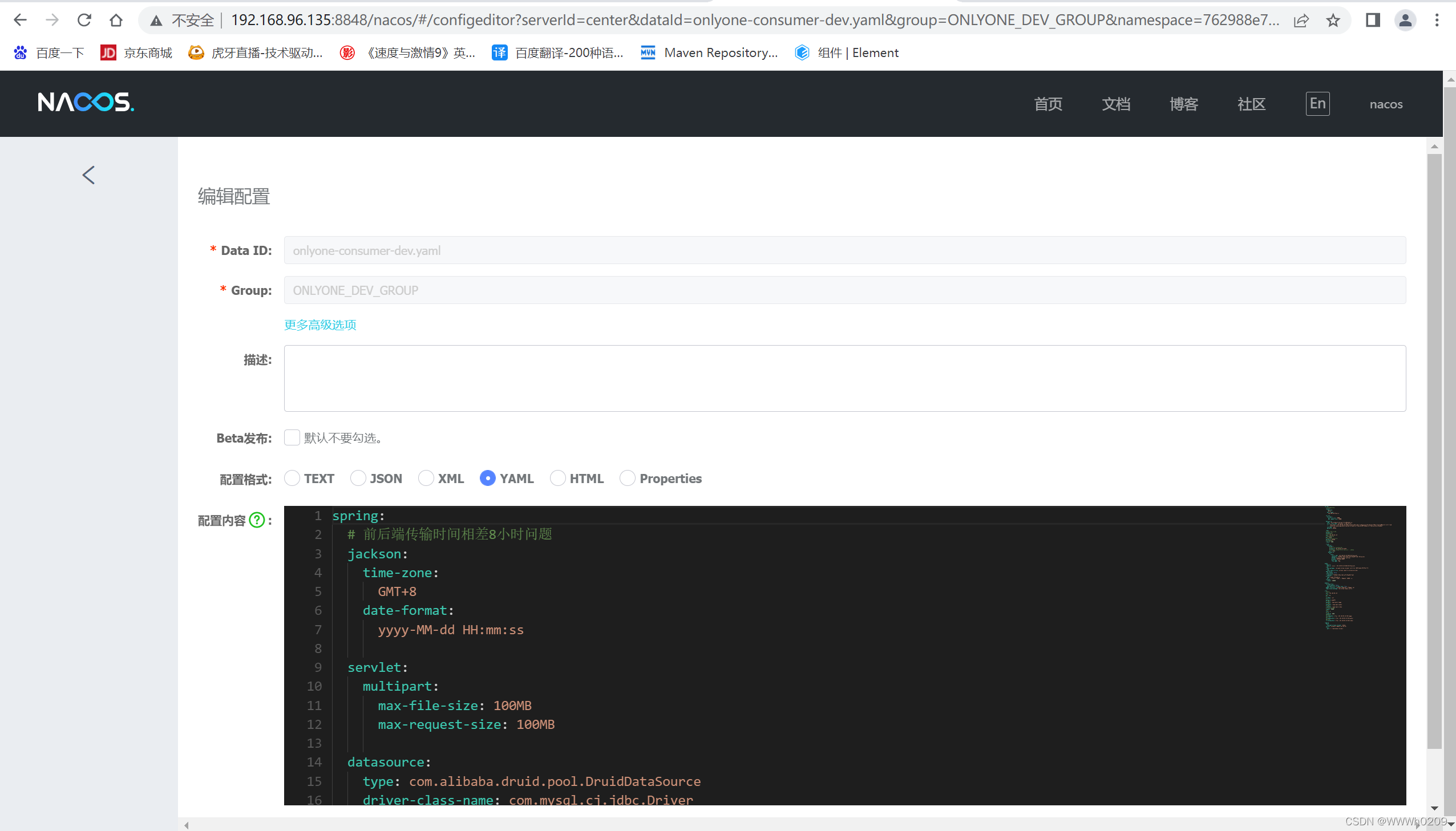Open the browser side panel icon

point(1373,21)
